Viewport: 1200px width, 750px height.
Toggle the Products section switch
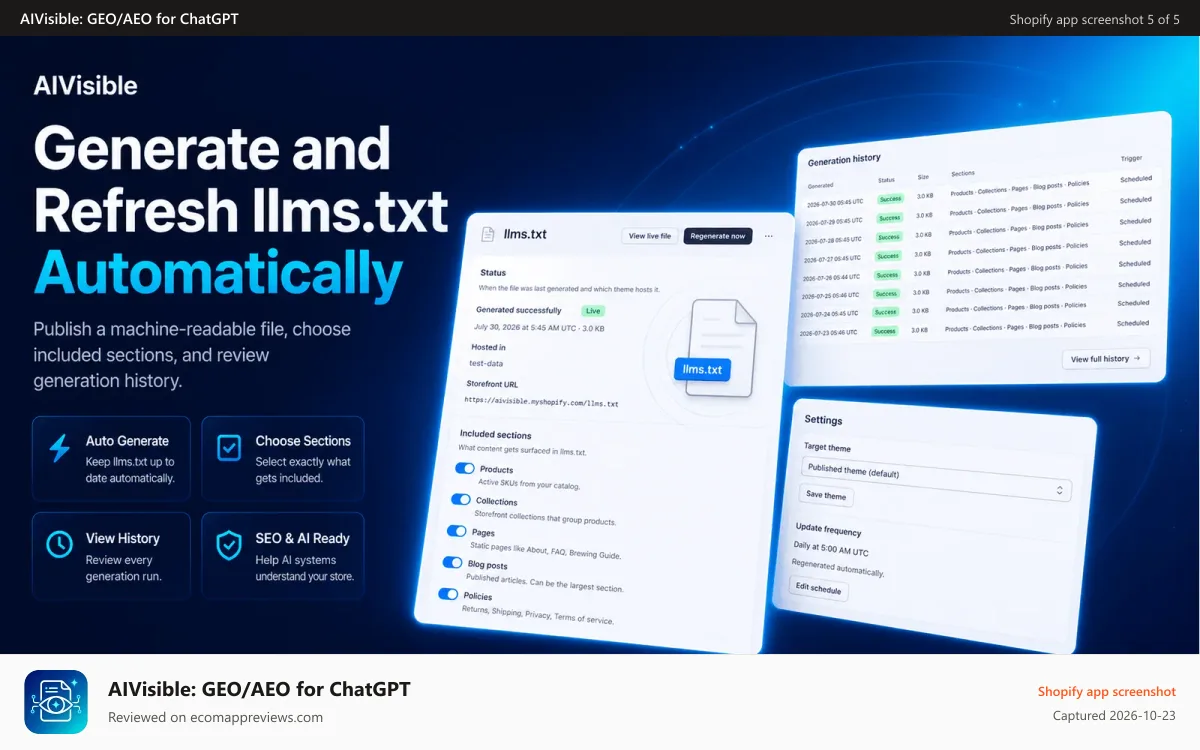click(x=465, y=468)
